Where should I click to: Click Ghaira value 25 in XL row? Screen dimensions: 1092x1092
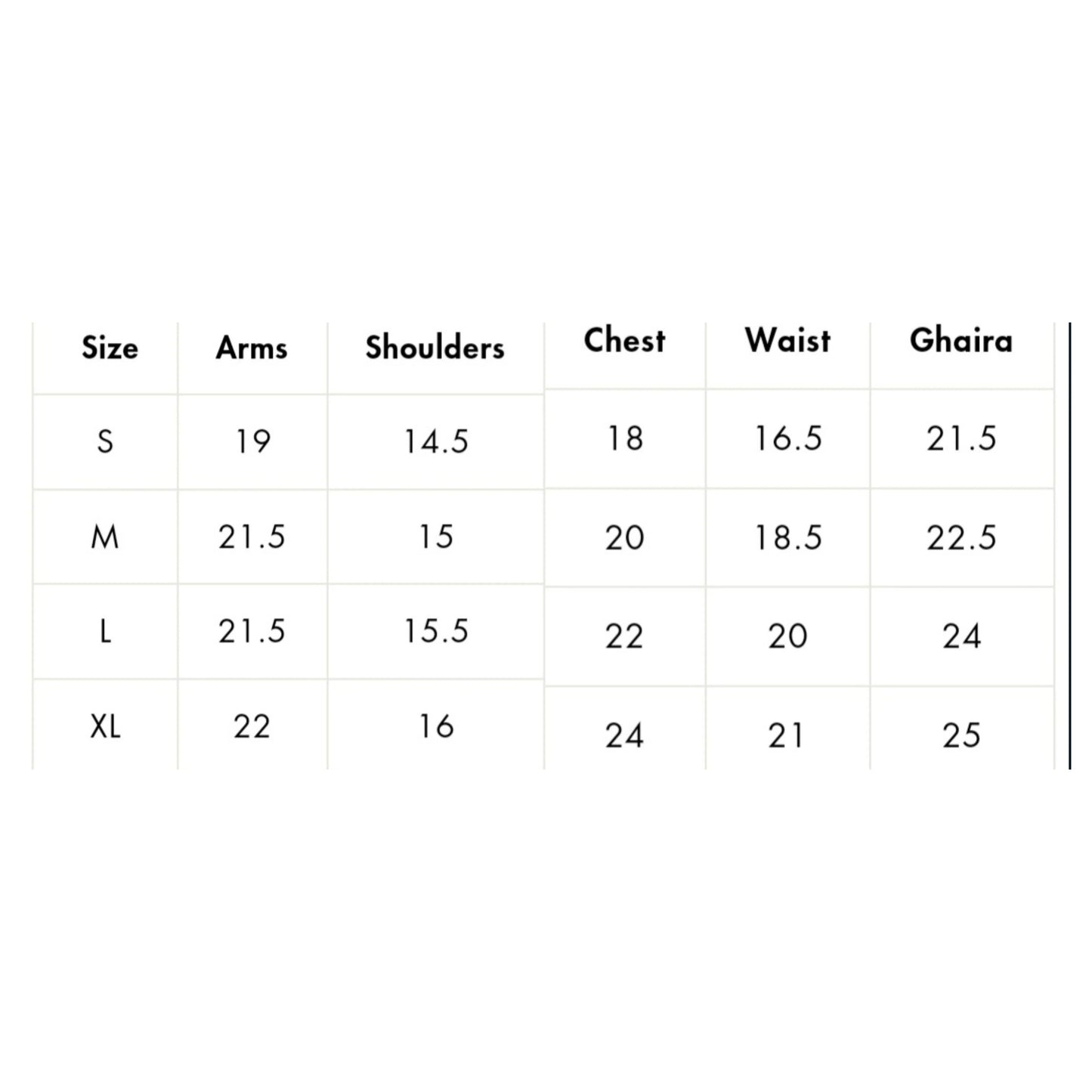coord(961,735)
